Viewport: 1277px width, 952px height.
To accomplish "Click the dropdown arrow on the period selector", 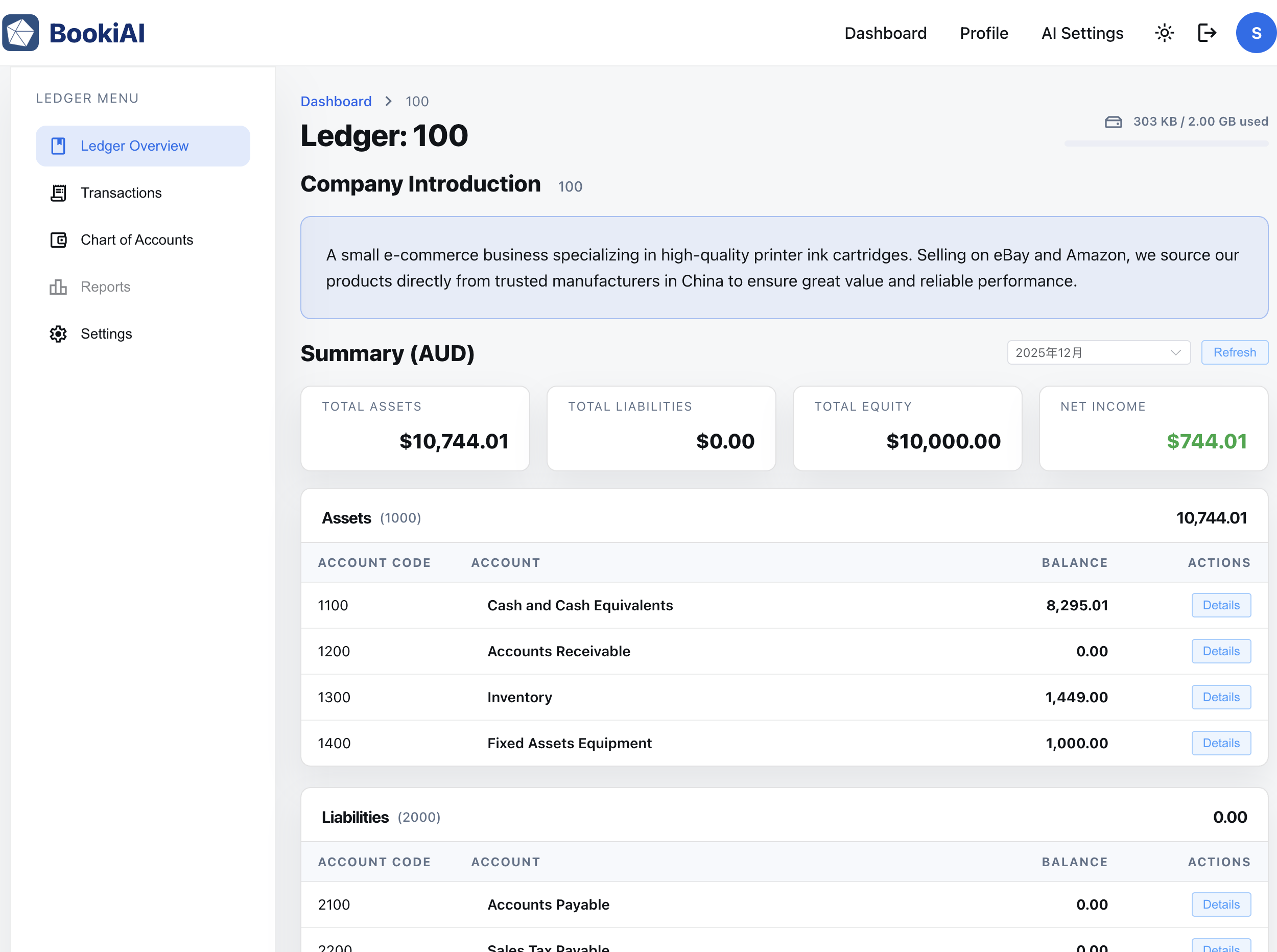I will pos(1175,352).
